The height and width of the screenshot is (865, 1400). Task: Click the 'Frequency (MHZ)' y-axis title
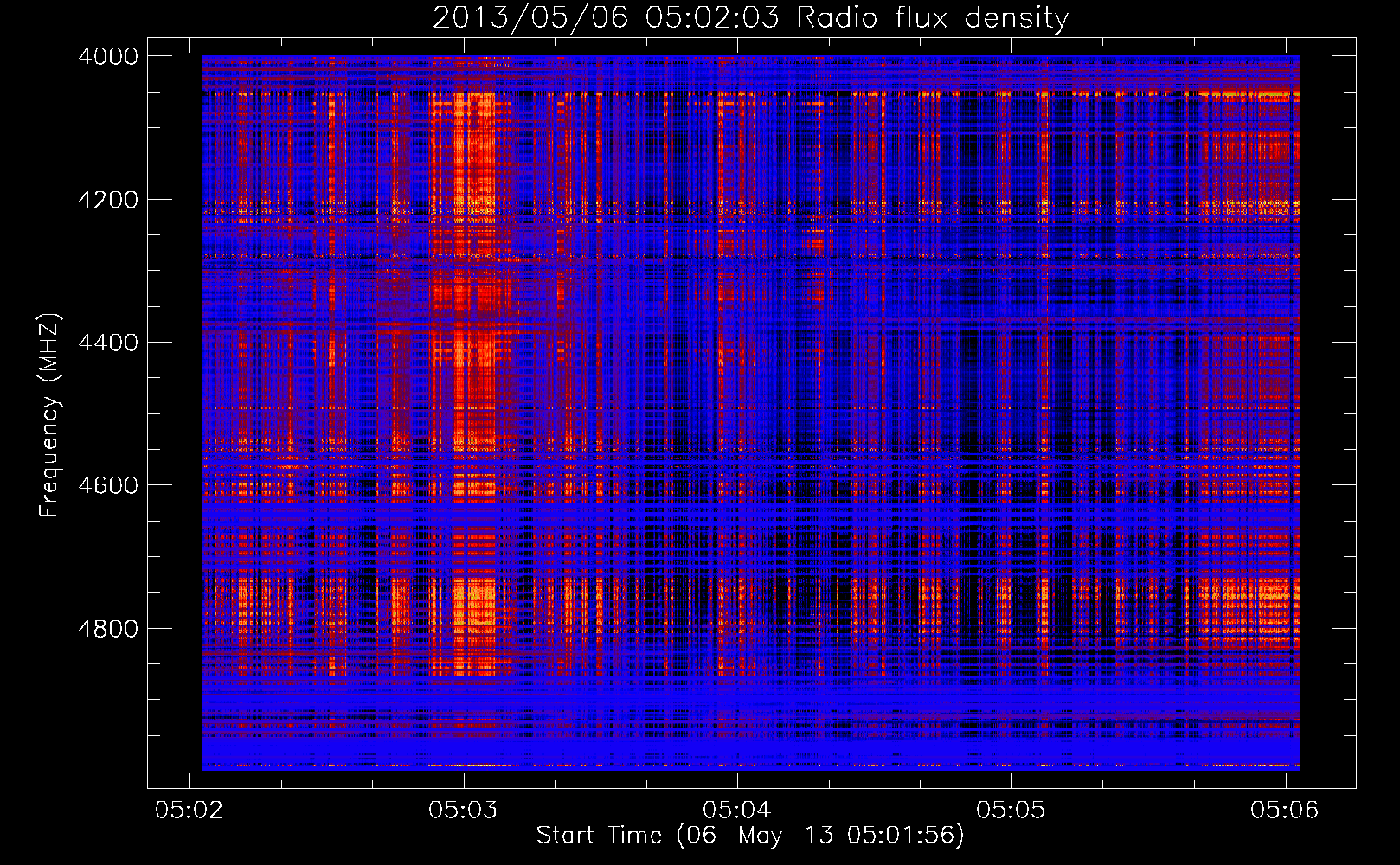[x=49, y=414]
